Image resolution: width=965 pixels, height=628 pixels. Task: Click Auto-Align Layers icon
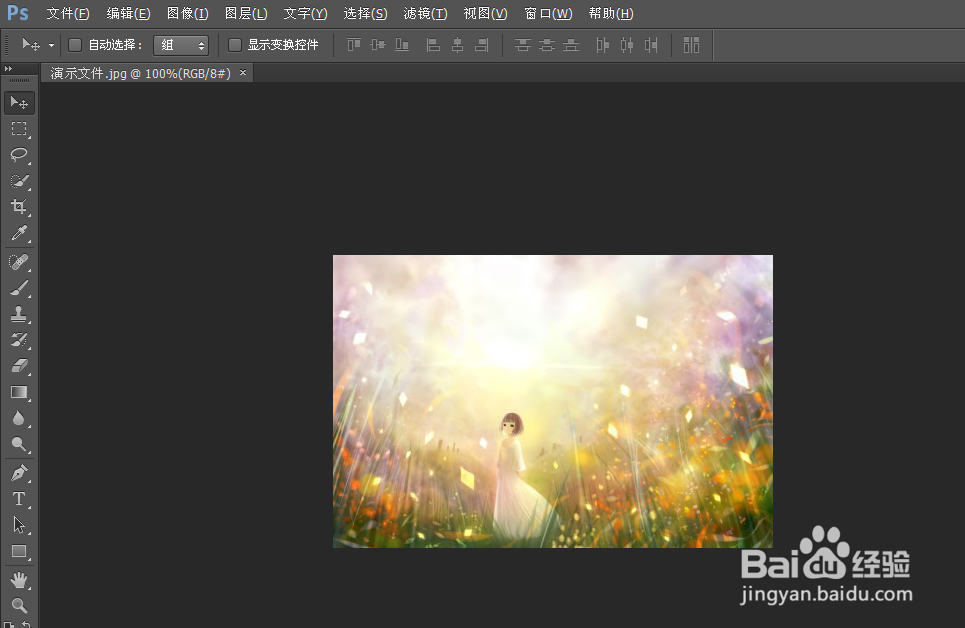click(x=691, y=44)
